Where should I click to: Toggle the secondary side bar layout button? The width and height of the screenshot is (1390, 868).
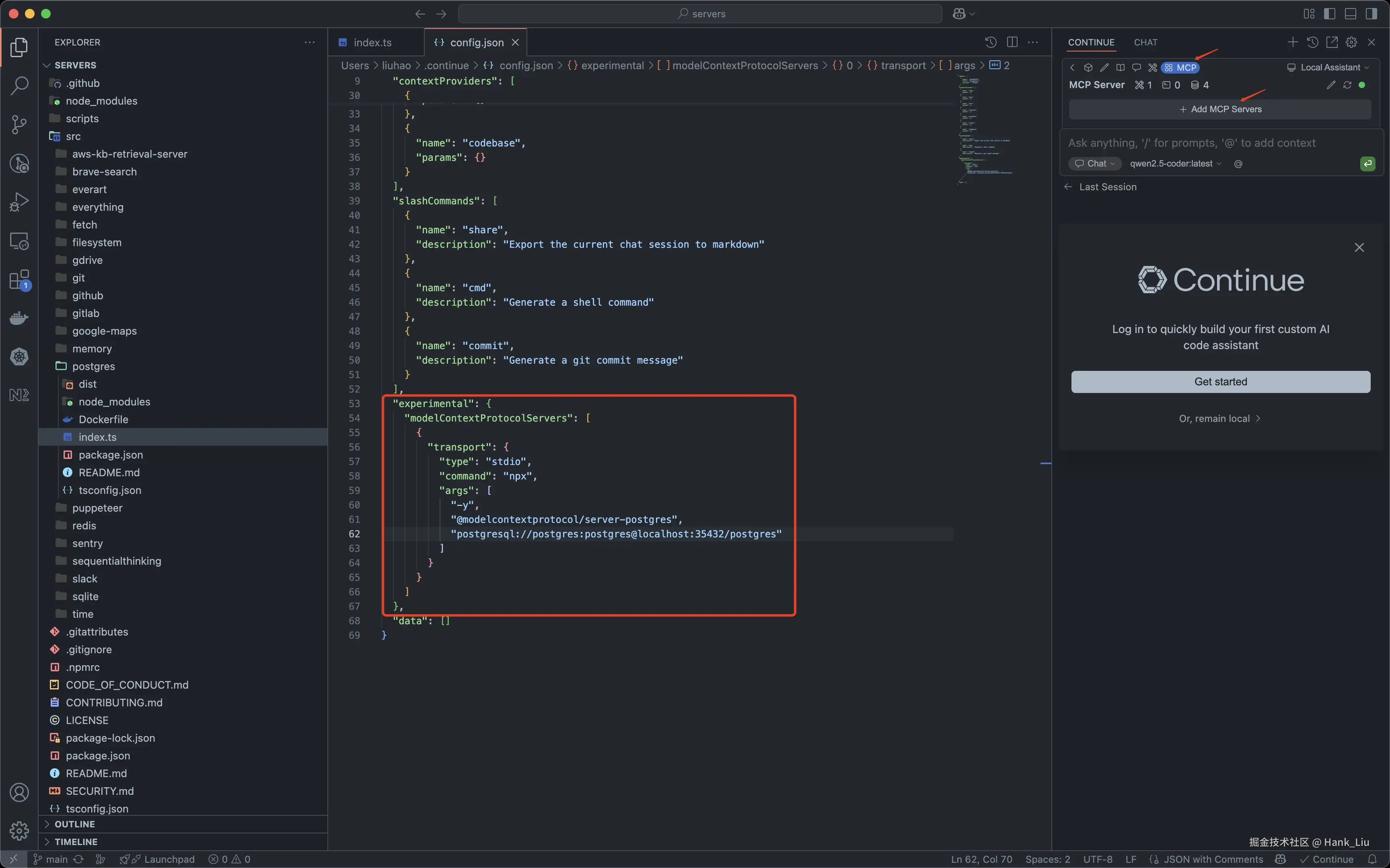point(1371,14)
